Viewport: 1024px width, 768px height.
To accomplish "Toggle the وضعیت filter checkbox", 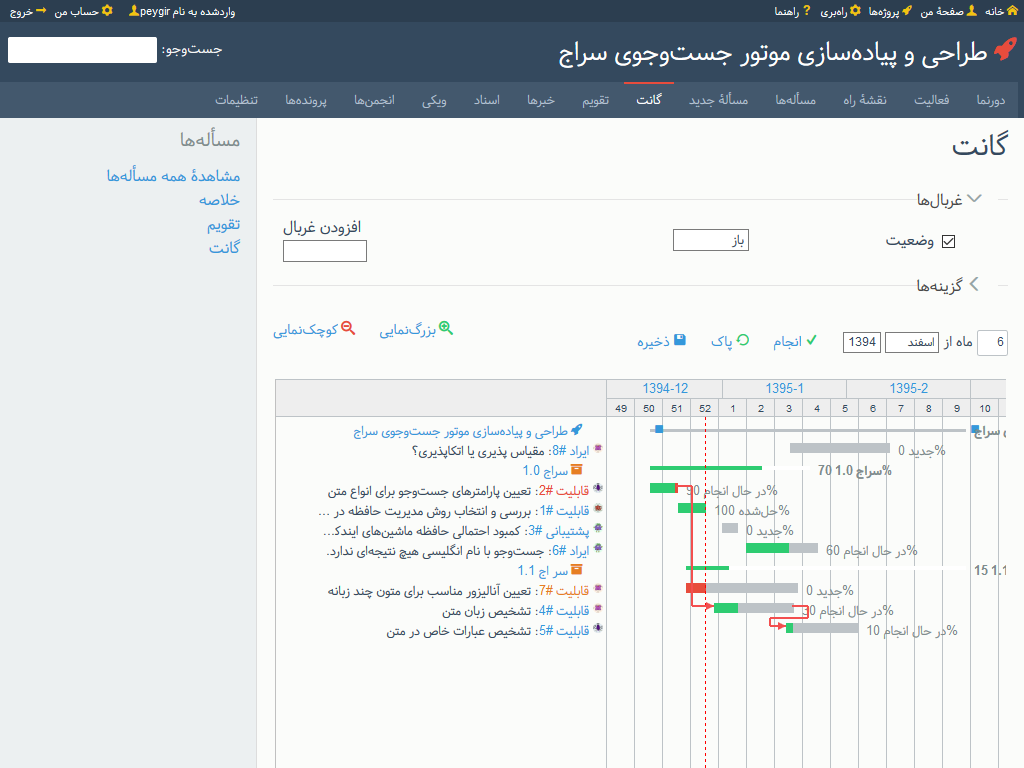I will pos(949,241).
